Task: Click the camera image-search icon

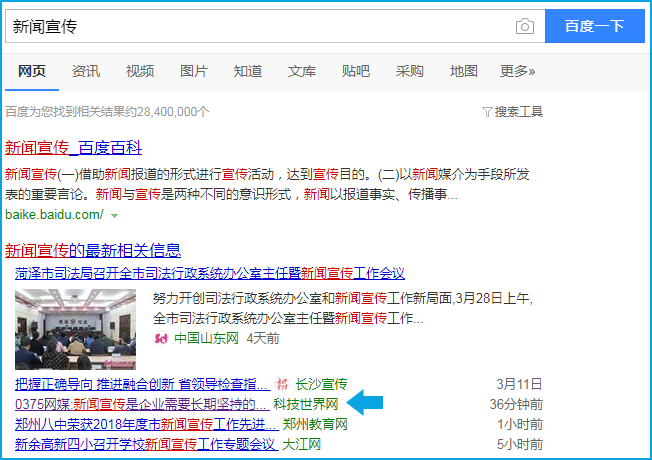Action: tap(524, 26)
